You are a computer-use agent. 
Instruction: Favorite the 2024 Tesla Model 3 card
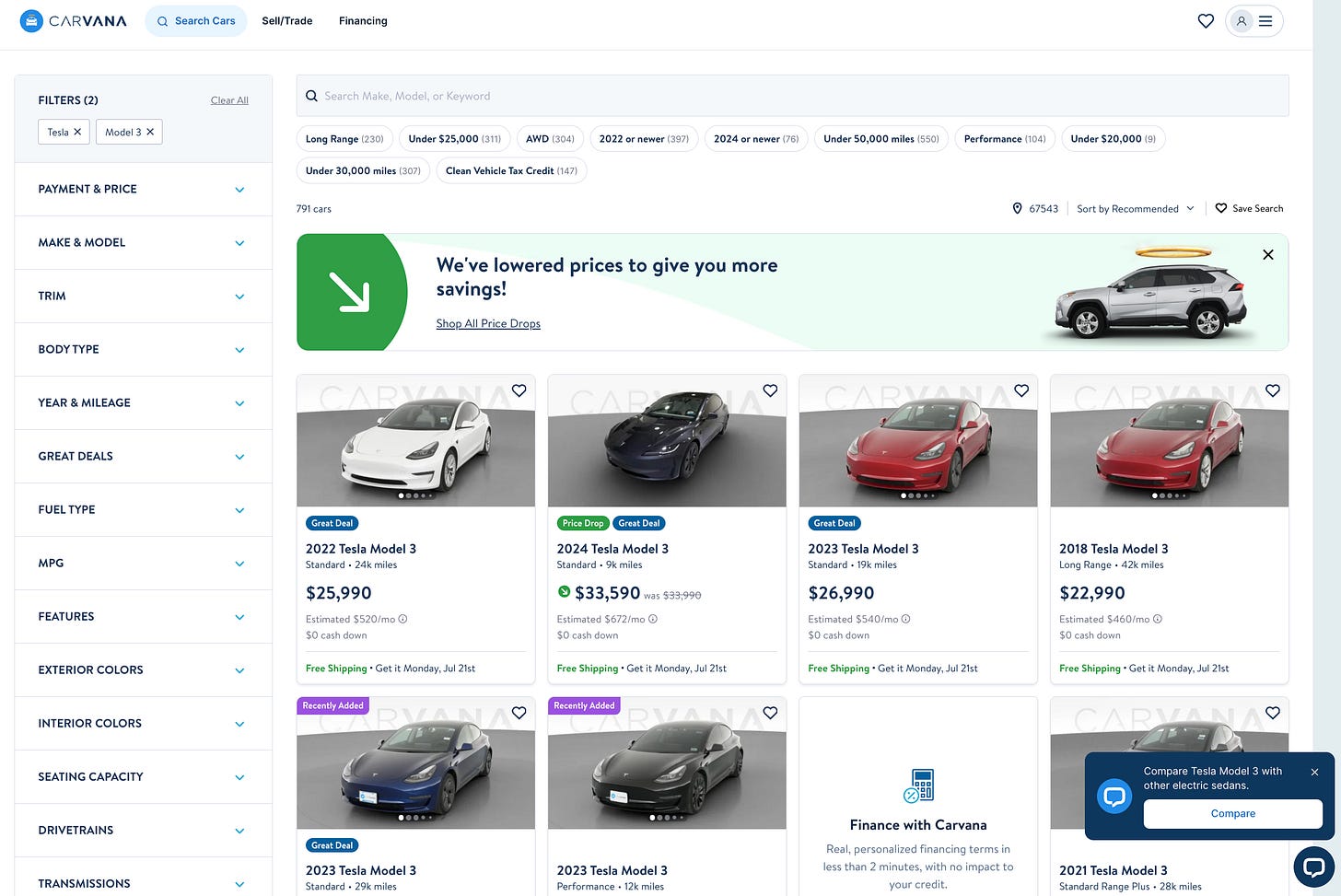(x=770, y=390)
